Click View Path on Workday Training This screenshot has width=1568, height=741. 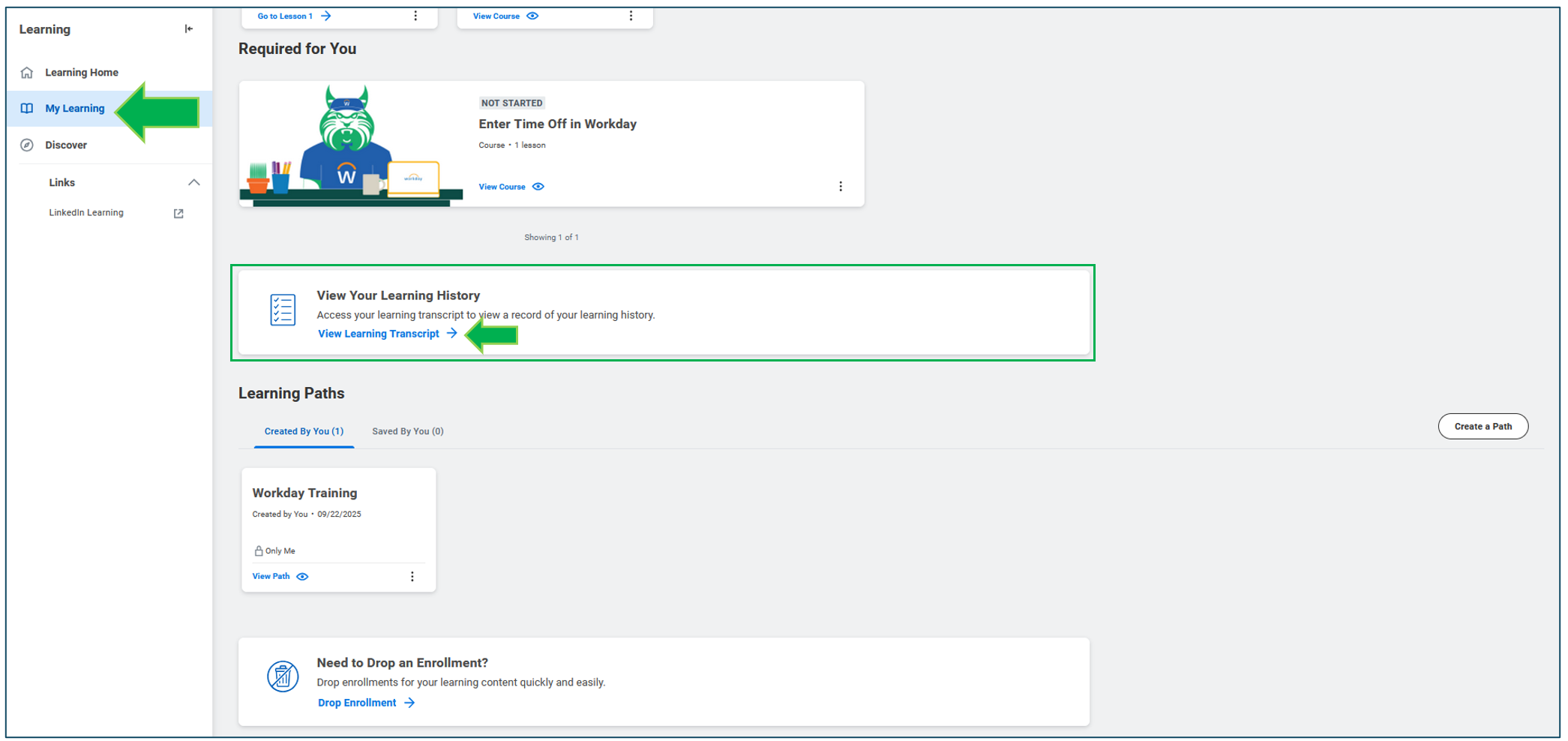point(271,577)
